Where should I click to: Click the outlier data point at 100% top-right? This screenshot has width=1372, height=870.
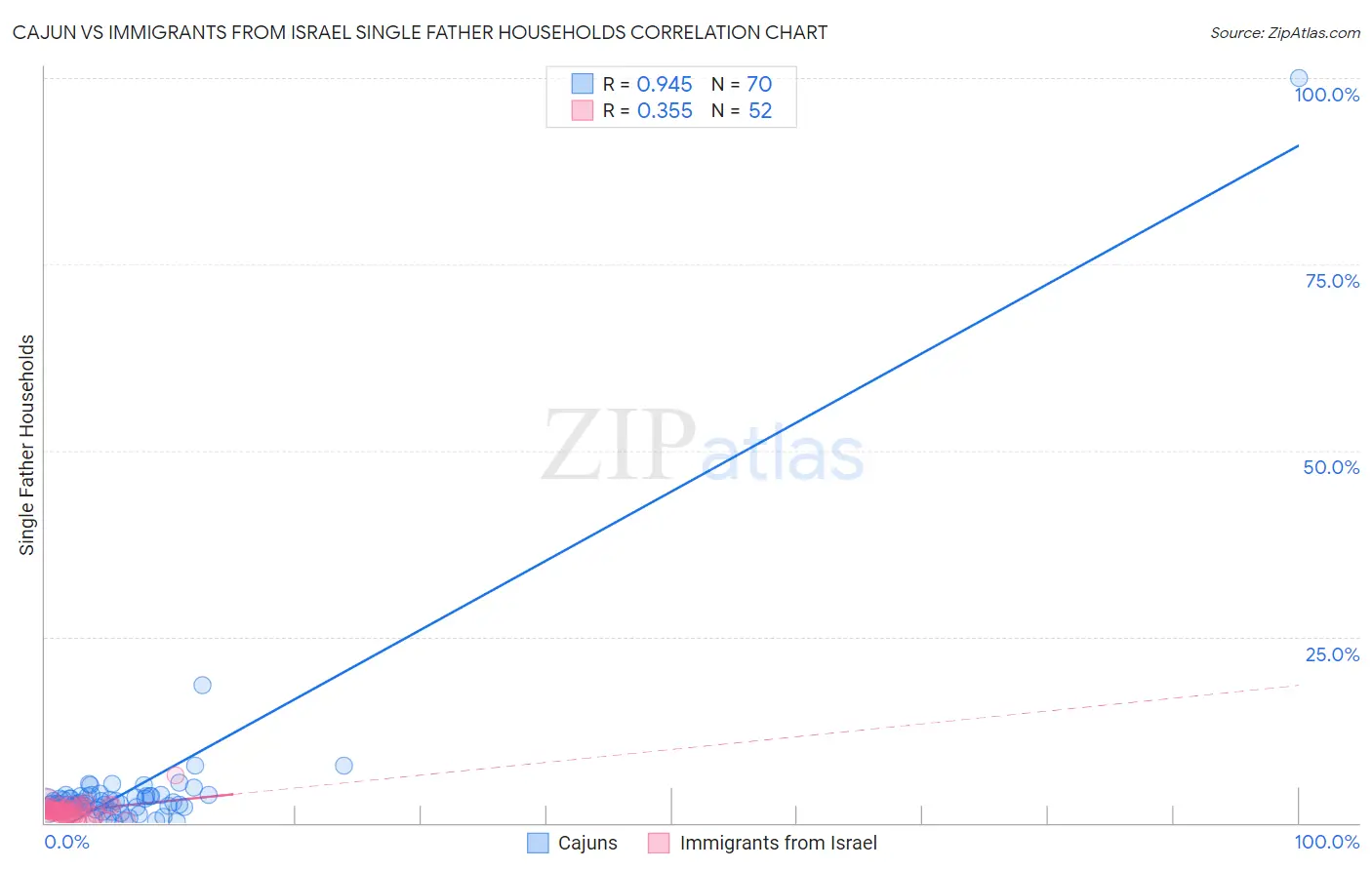point(1299,78)
